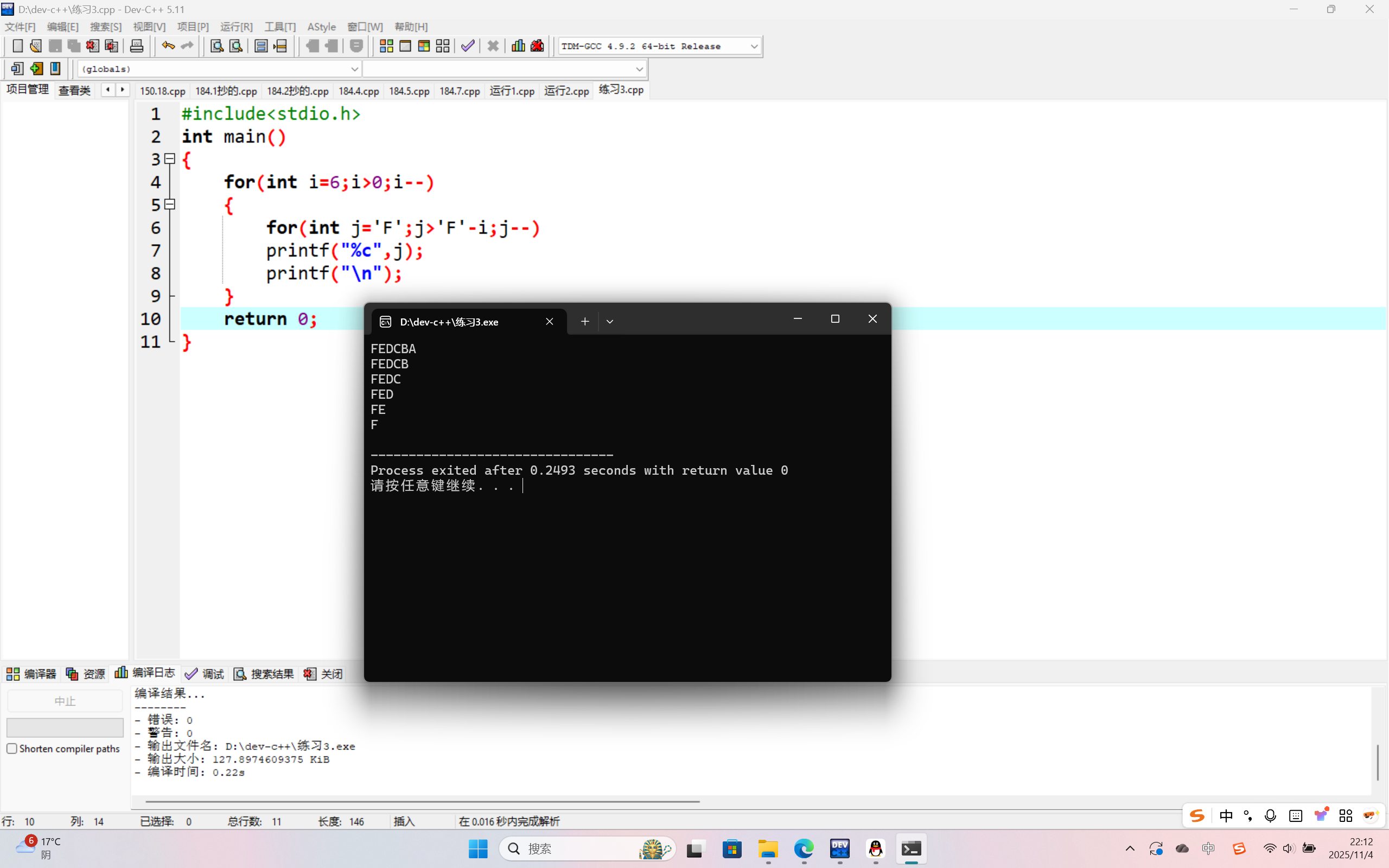The height and width of the screenshot is (868, 1389).
Task: Click the Run program toolbar icon
Action: [405, 46]
